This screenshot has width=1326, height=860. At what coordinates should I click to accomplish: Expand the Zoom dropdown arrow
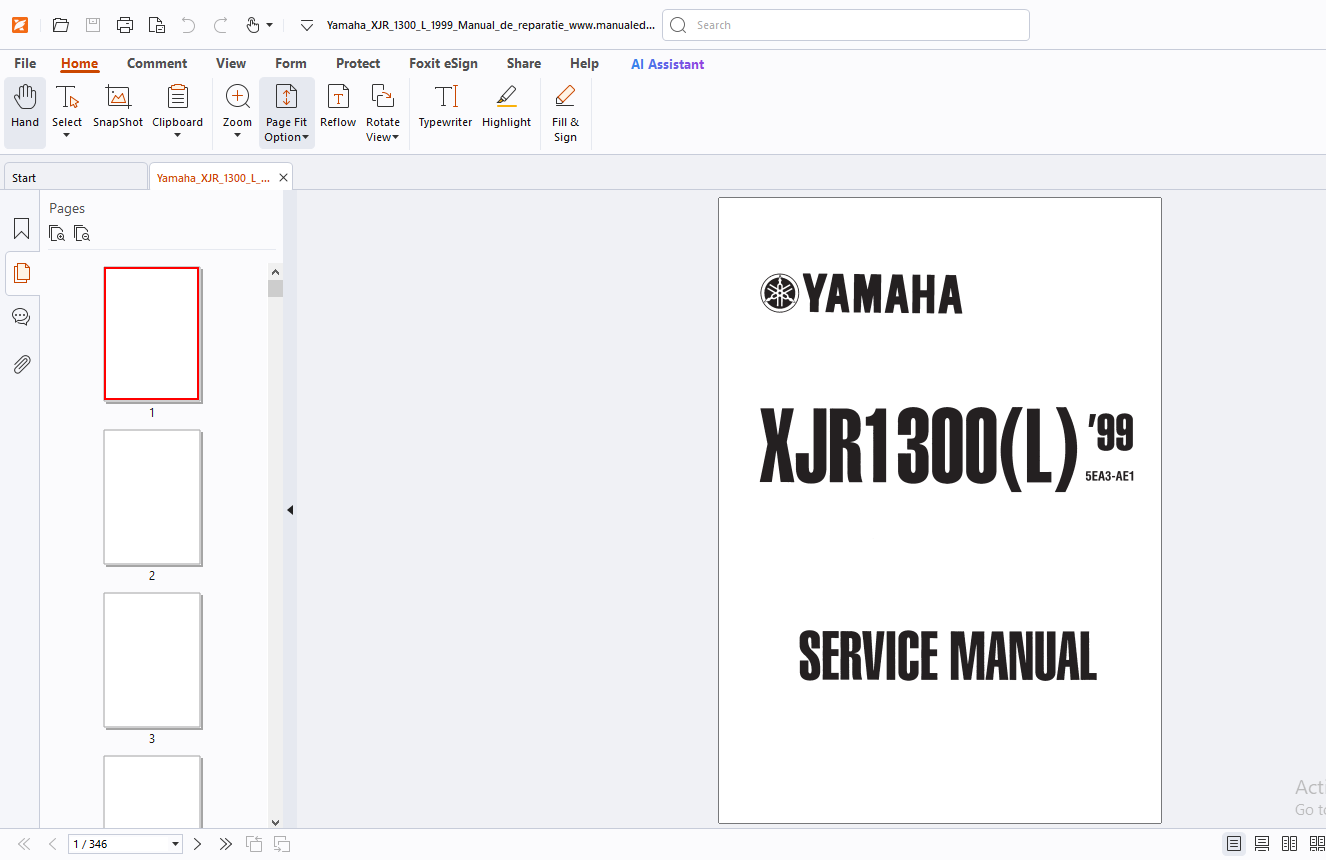coord(238,136)
